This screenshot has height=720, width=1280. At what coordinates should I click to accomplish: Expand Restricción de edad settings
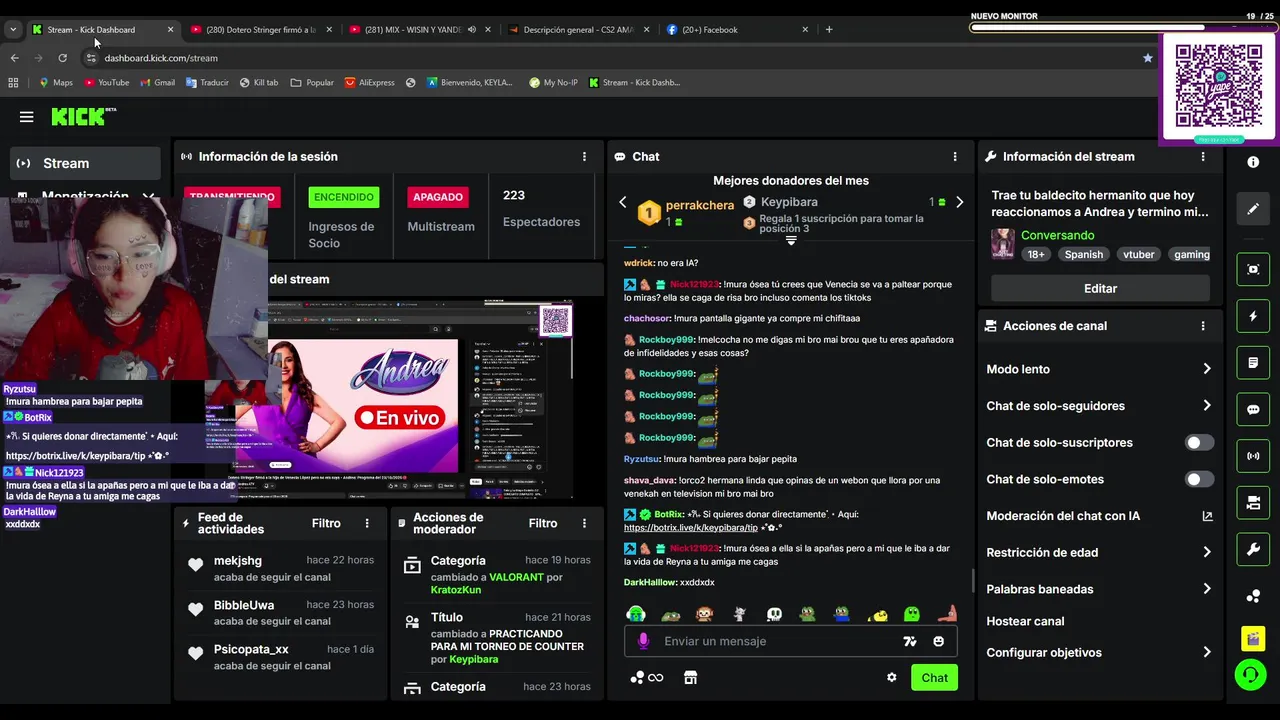[1207, 552]
